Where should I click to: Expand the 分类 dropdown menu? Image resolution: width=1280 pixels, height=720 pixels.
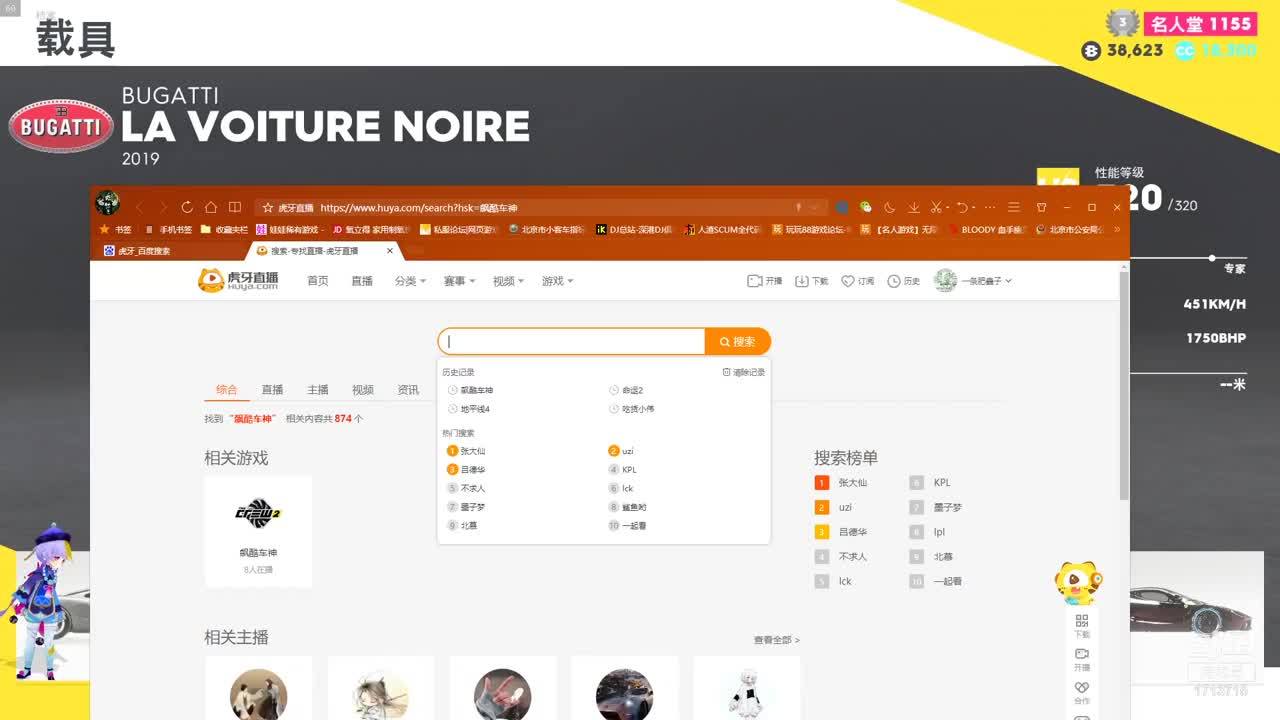coord(410,281)
